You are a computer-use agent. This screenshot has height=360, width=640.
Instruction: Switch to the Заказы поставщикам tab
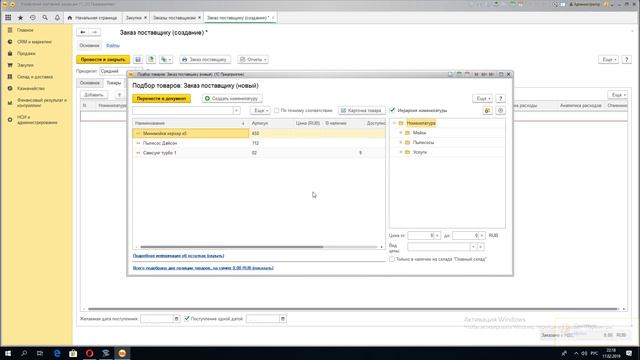coord(176,18)
